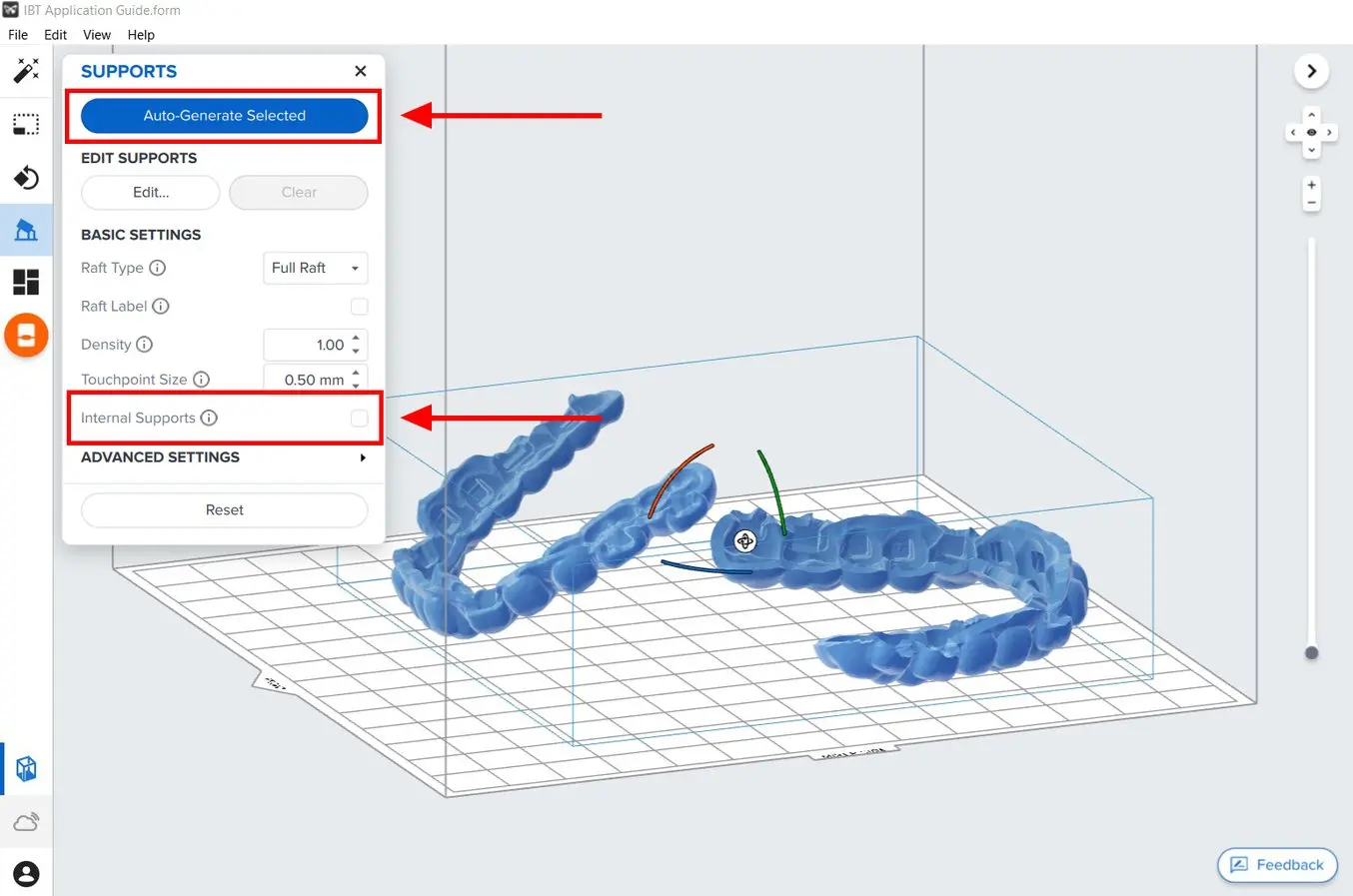1353x896 pixels.
Task: Click the orange printer start print icon
Action: click(26, 336)
